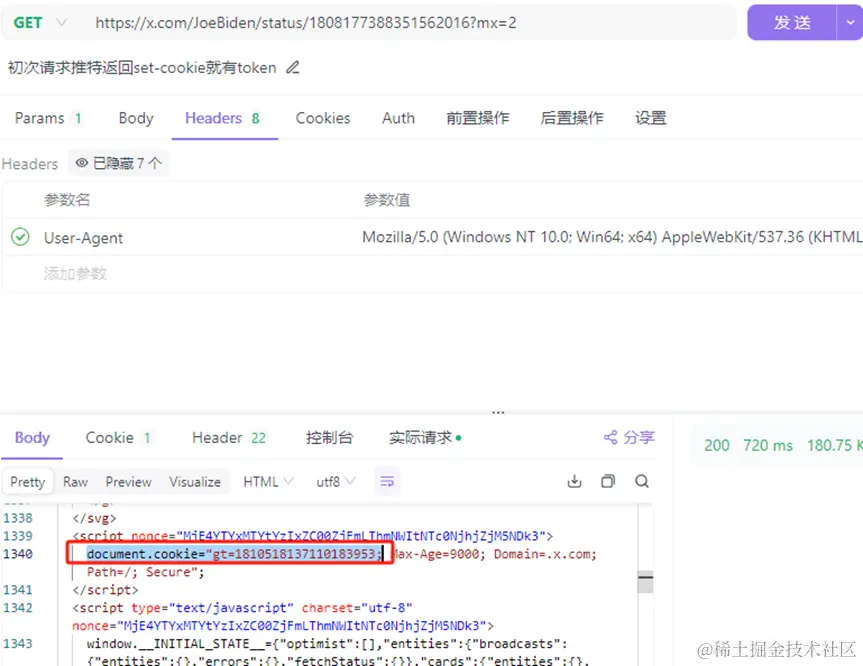
Task: Select the Raw view mode
Action: [x=75, y=482]
